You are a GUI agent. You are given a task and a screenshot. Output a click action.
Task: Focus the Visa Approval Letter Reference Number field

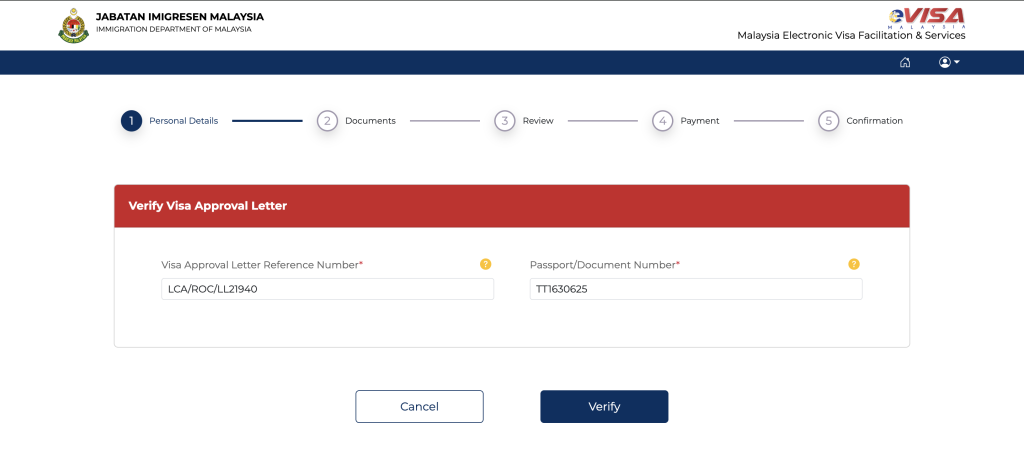pos(327,289)
